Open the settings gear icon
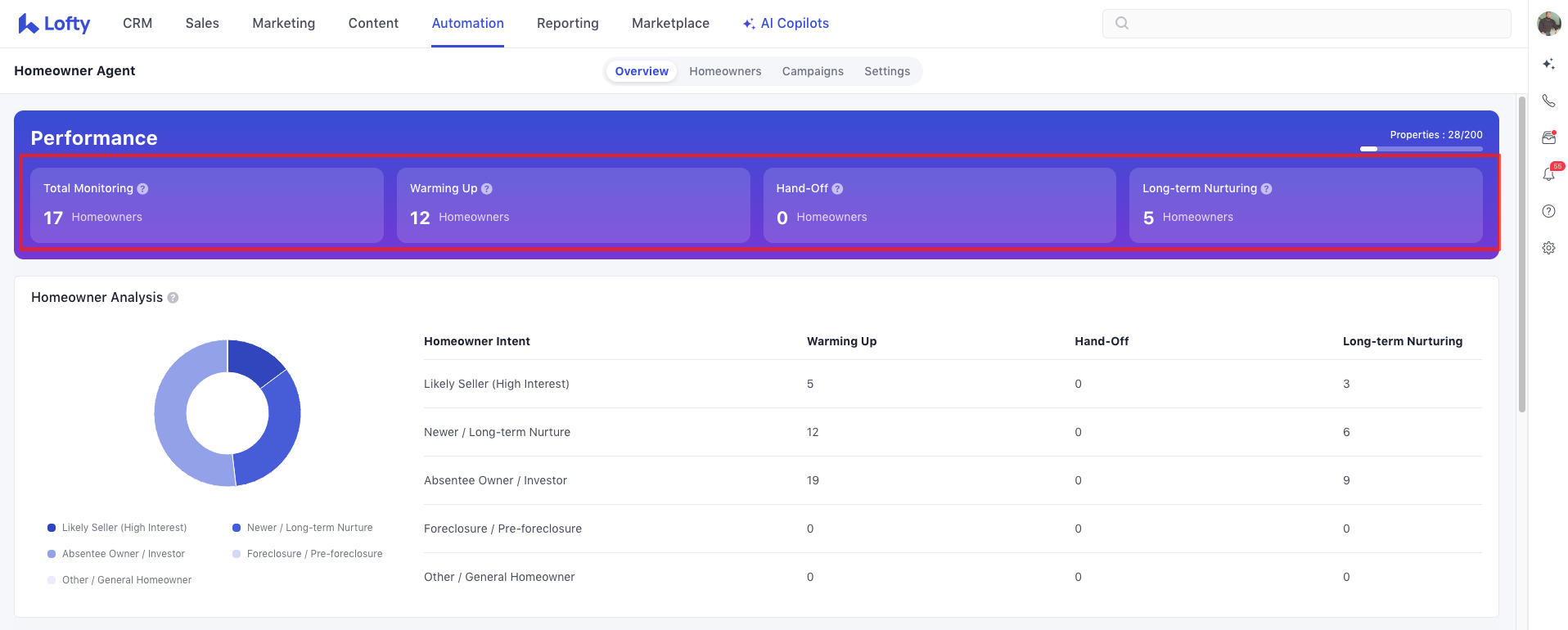This screenshot has width=1568, height=630. tap(1548, 248)
